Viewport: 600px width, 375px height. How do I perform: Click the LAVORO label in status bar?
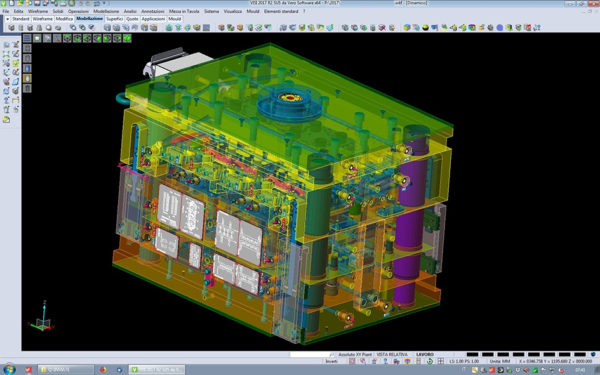[425, 354]
